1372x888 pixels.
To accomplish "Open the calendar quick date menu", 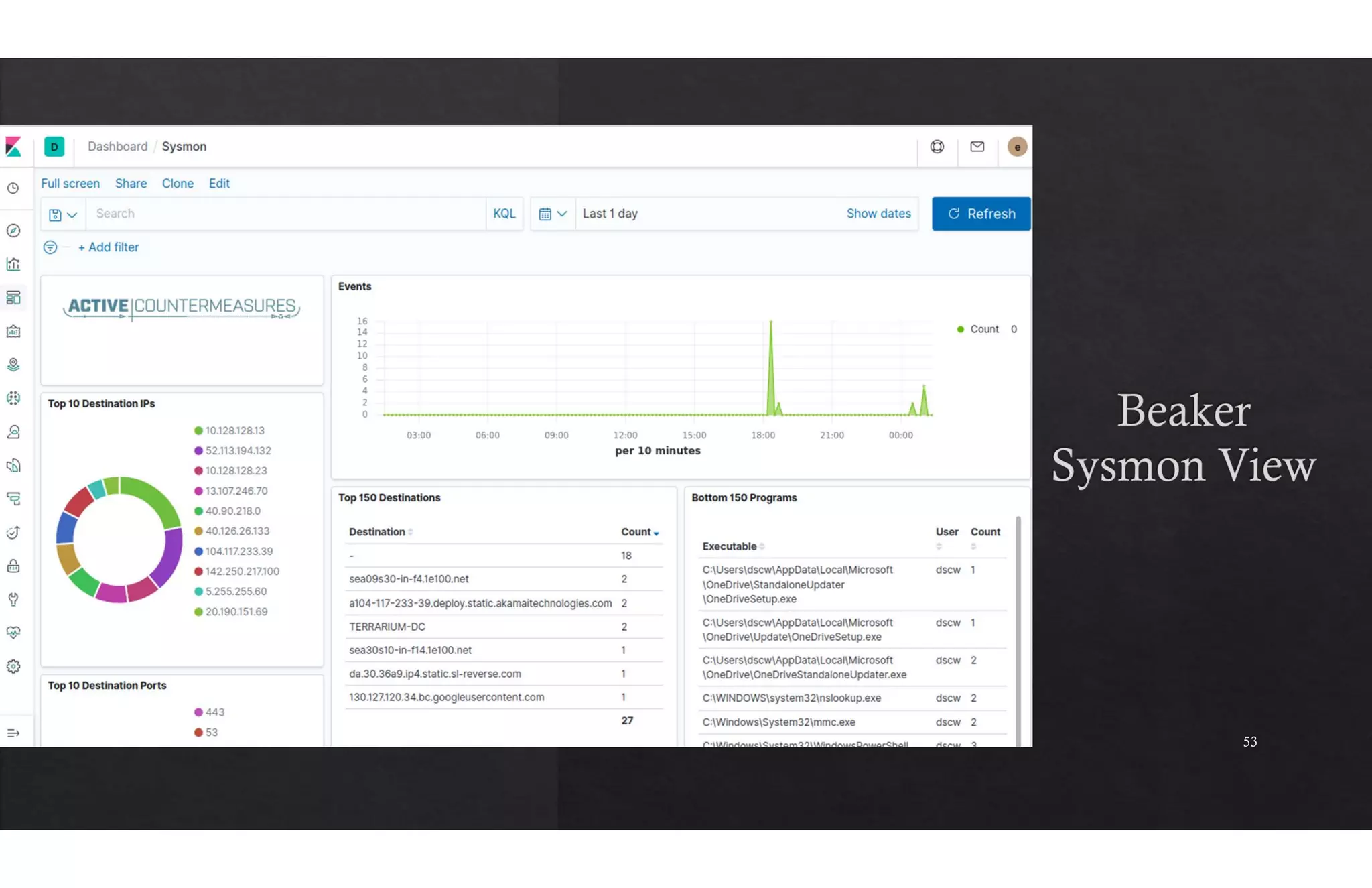I will 553,214.
